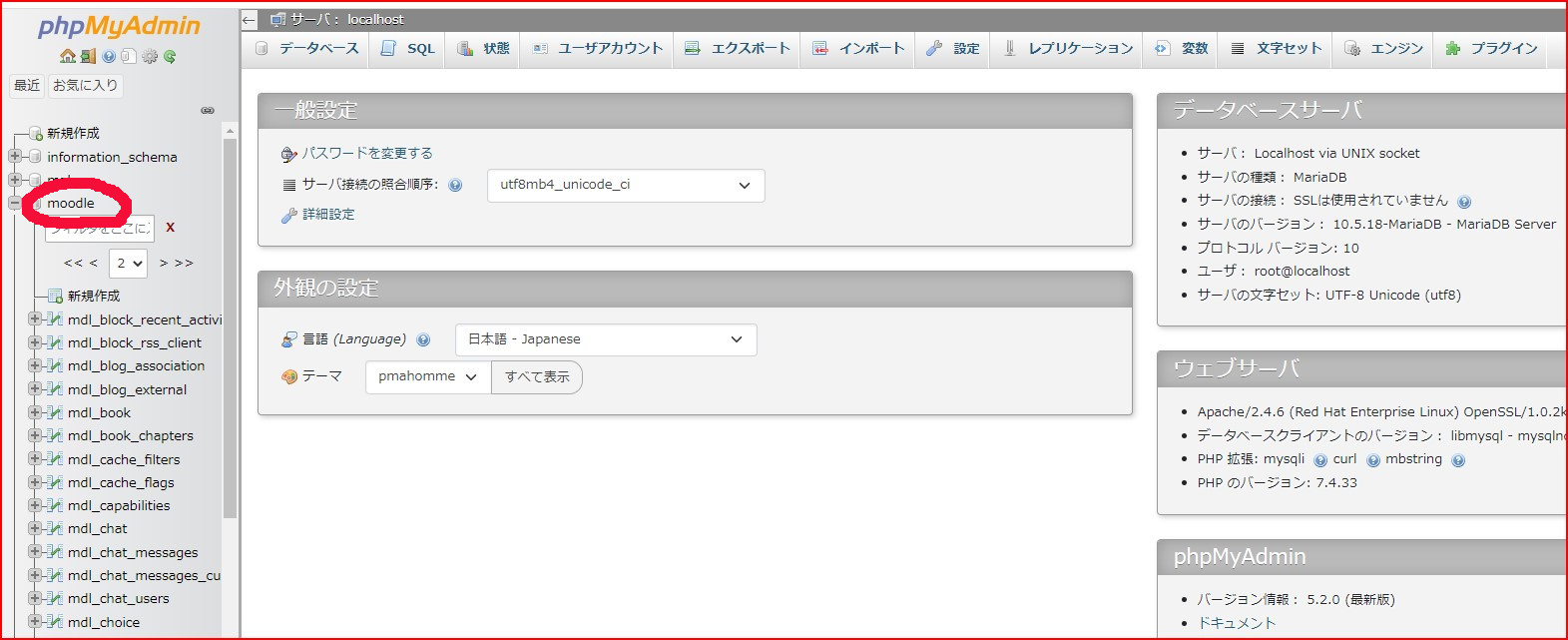Viewport: 1568px width, 640px height.
Task: Go to first table page <<
Action: click(x=73, y=264)
